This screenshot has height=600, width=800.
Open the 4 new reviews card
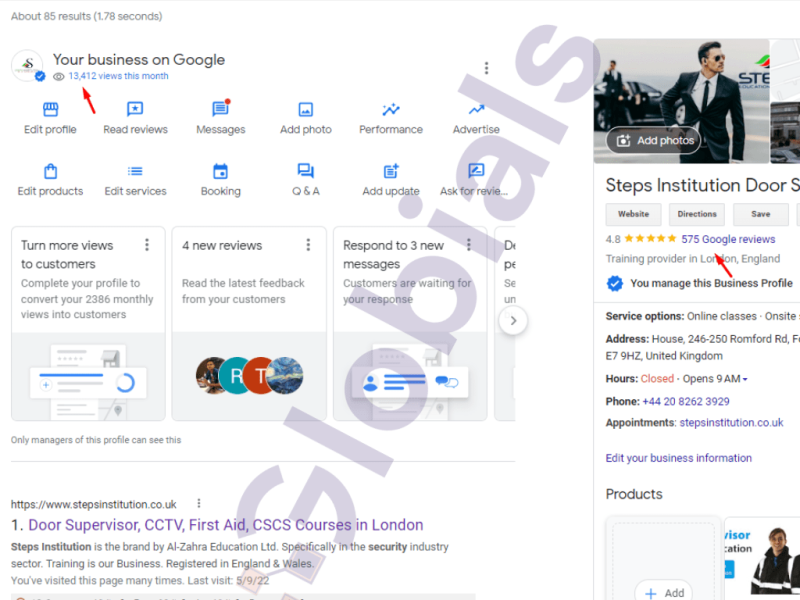click(x=249, y=323)
